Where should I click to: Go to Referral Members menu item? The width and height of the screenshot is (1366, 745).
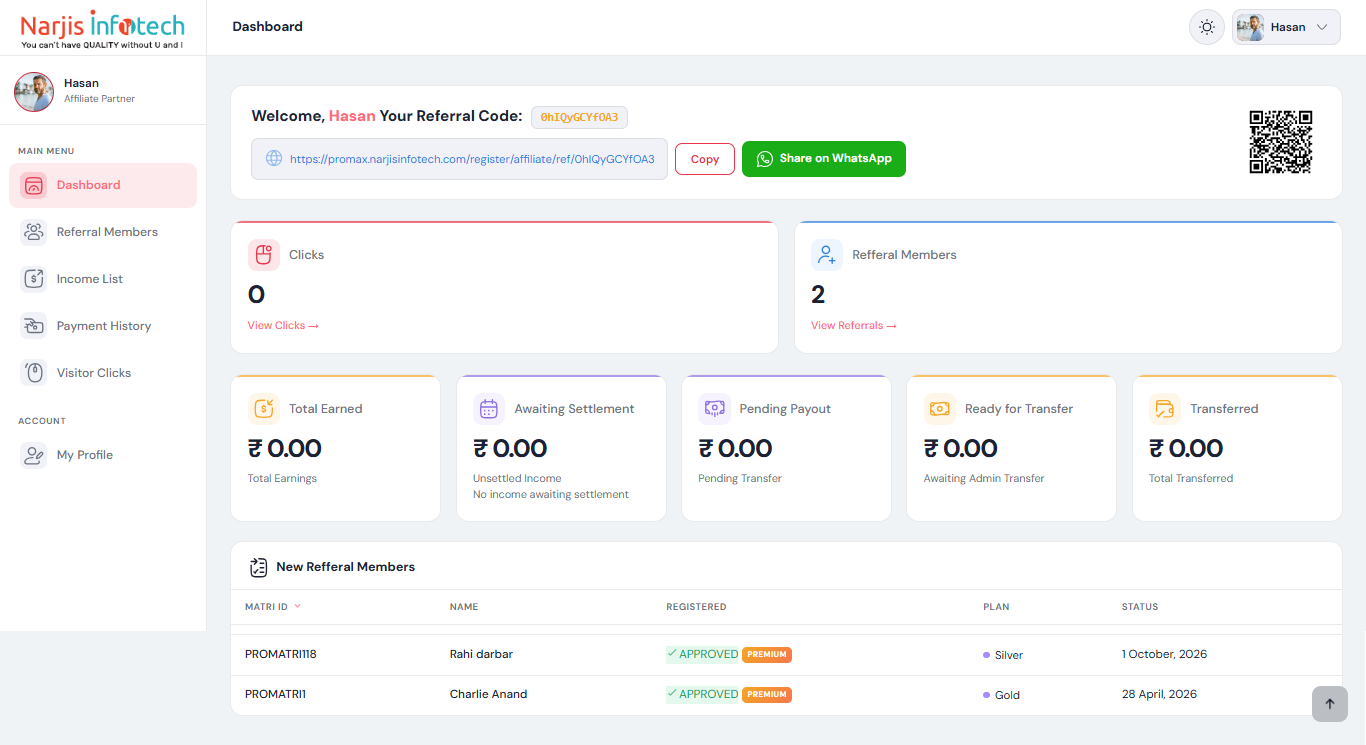103,232
